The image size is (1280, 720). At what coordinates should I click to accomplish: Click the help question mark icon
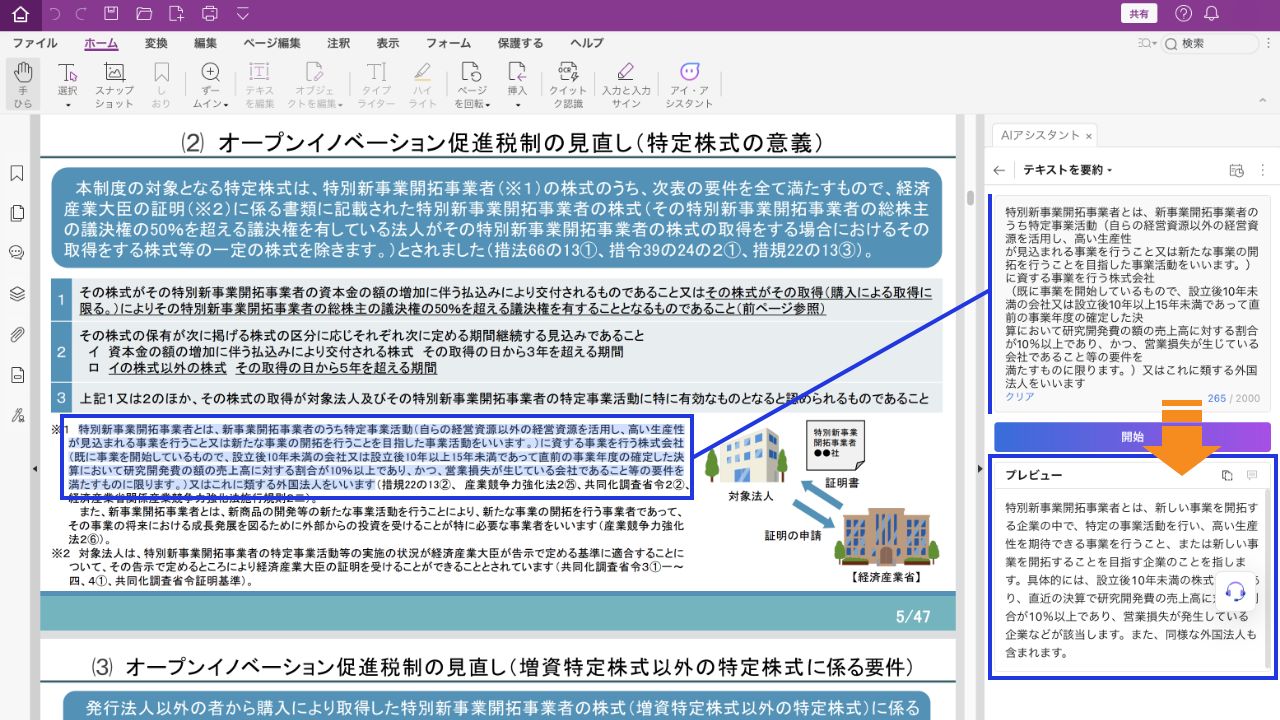coord(1184,14)
